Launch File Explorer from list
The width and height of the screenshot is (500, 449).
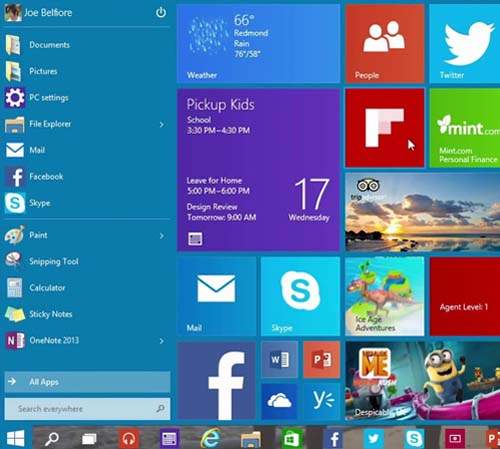pyautogui.click(x=38, y=124)
